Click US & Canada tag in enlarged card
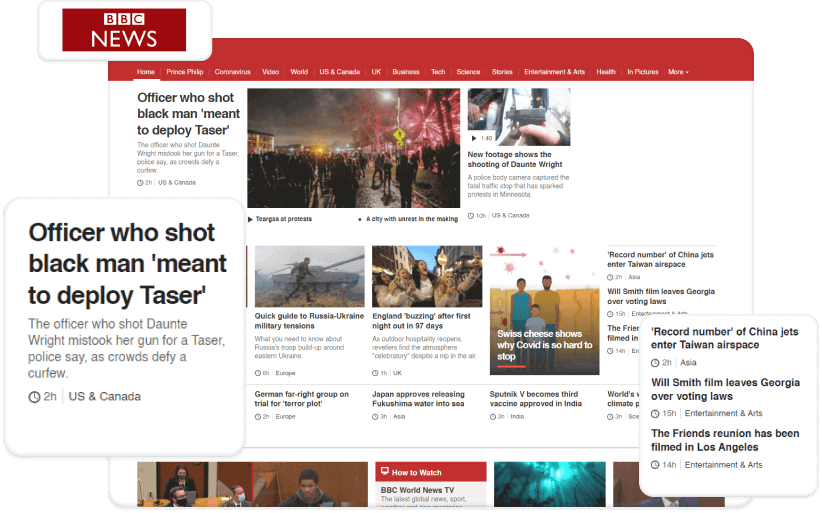The image size is (822, 513). [x=104, y=397]
